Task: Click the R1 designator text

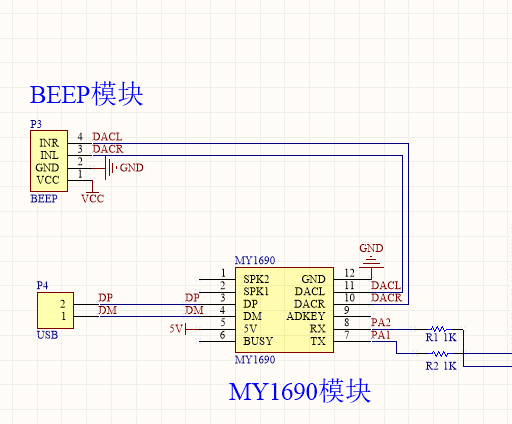Action: pyautogui.click(x=432, y=337)
